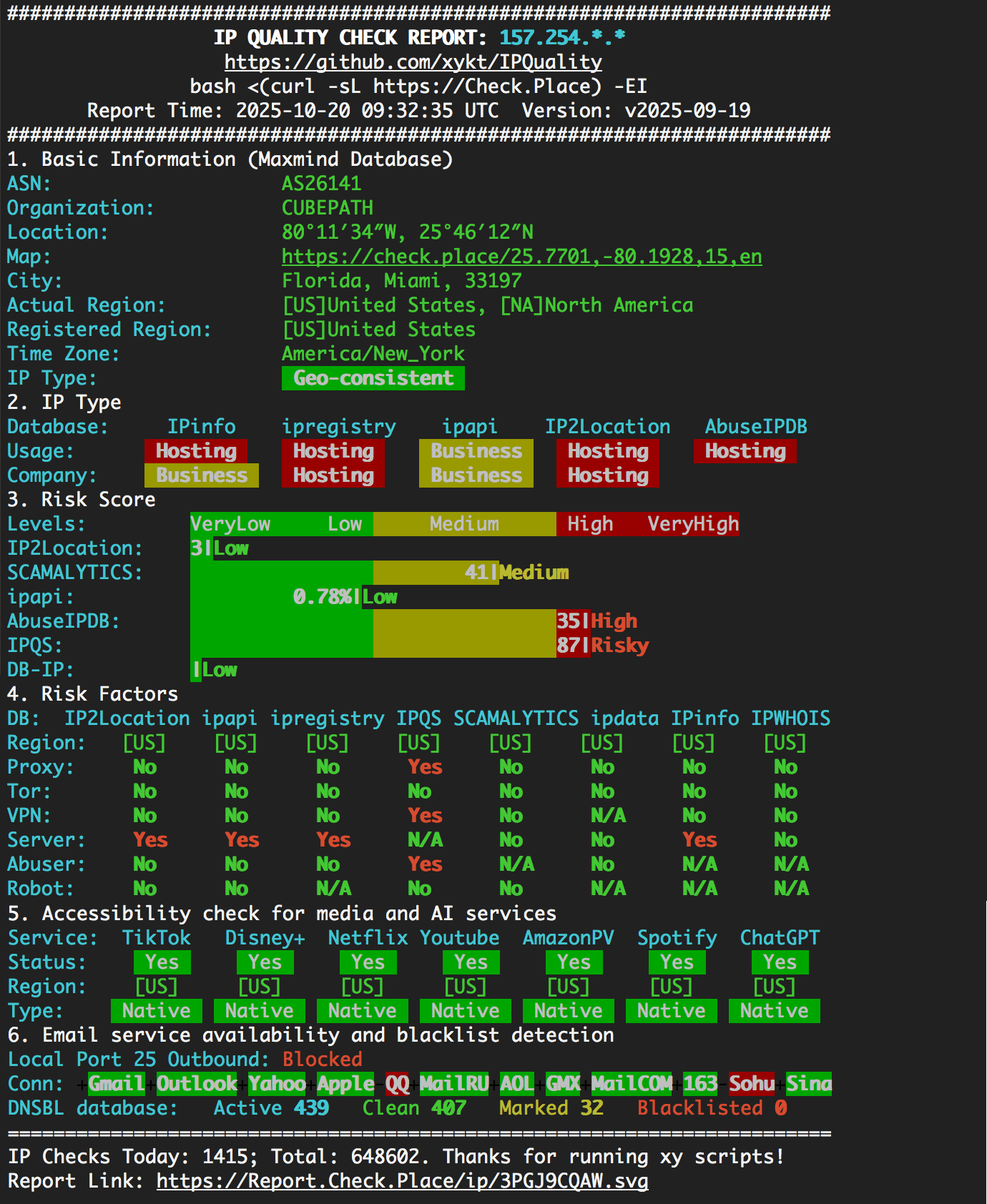Click the Gmail connection badge
The width and height of the screenshot is (987, 1204).
coord(116,1083)
